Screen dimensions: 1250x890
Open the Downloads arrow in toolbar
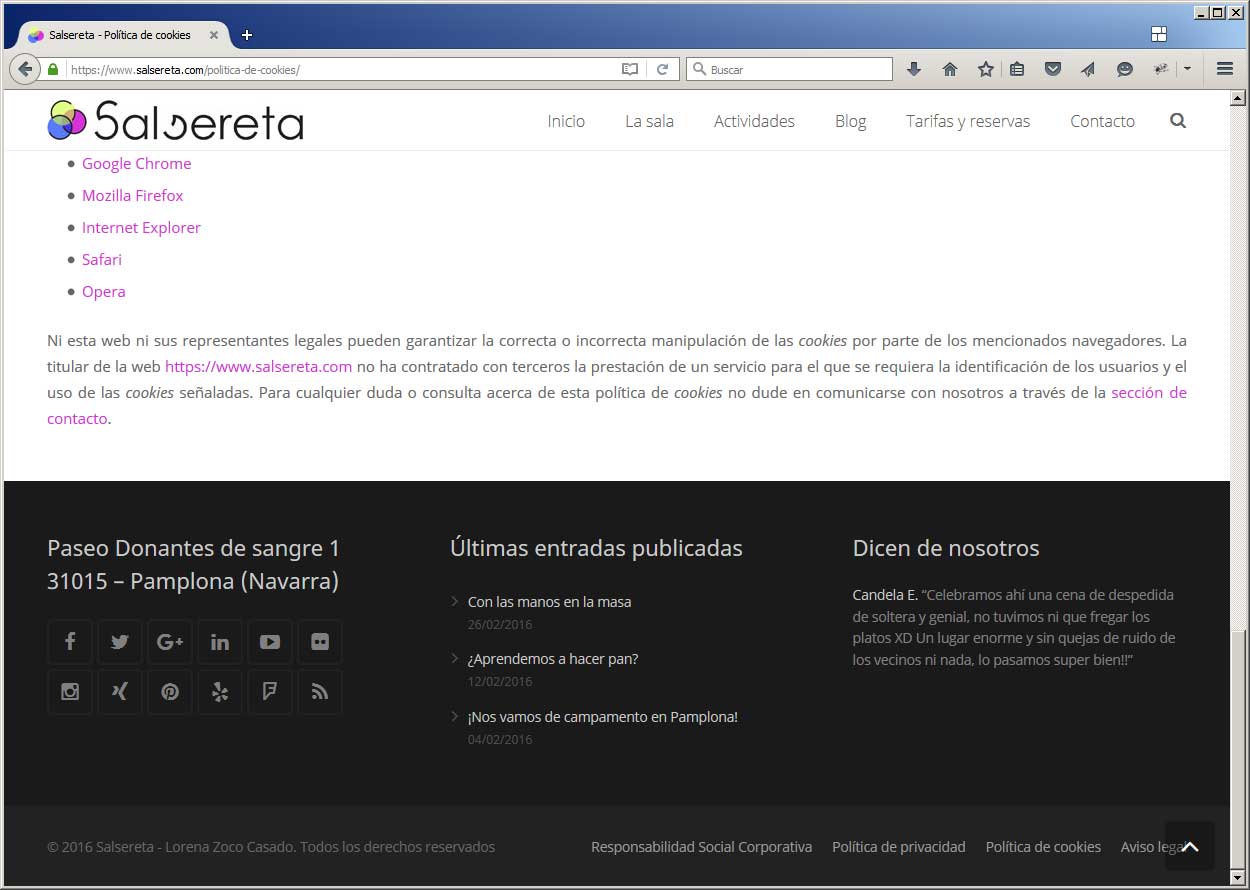pos(913,69)
